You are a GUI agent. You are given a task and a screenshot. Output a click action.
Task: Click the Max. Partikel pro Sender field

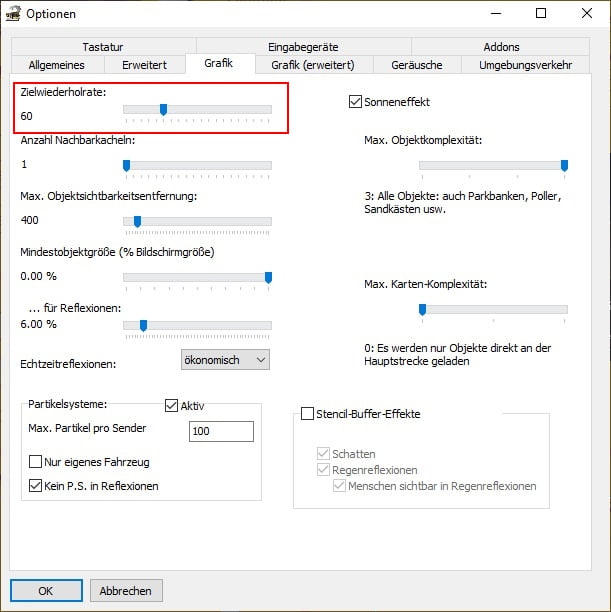(x=221, y=431)
